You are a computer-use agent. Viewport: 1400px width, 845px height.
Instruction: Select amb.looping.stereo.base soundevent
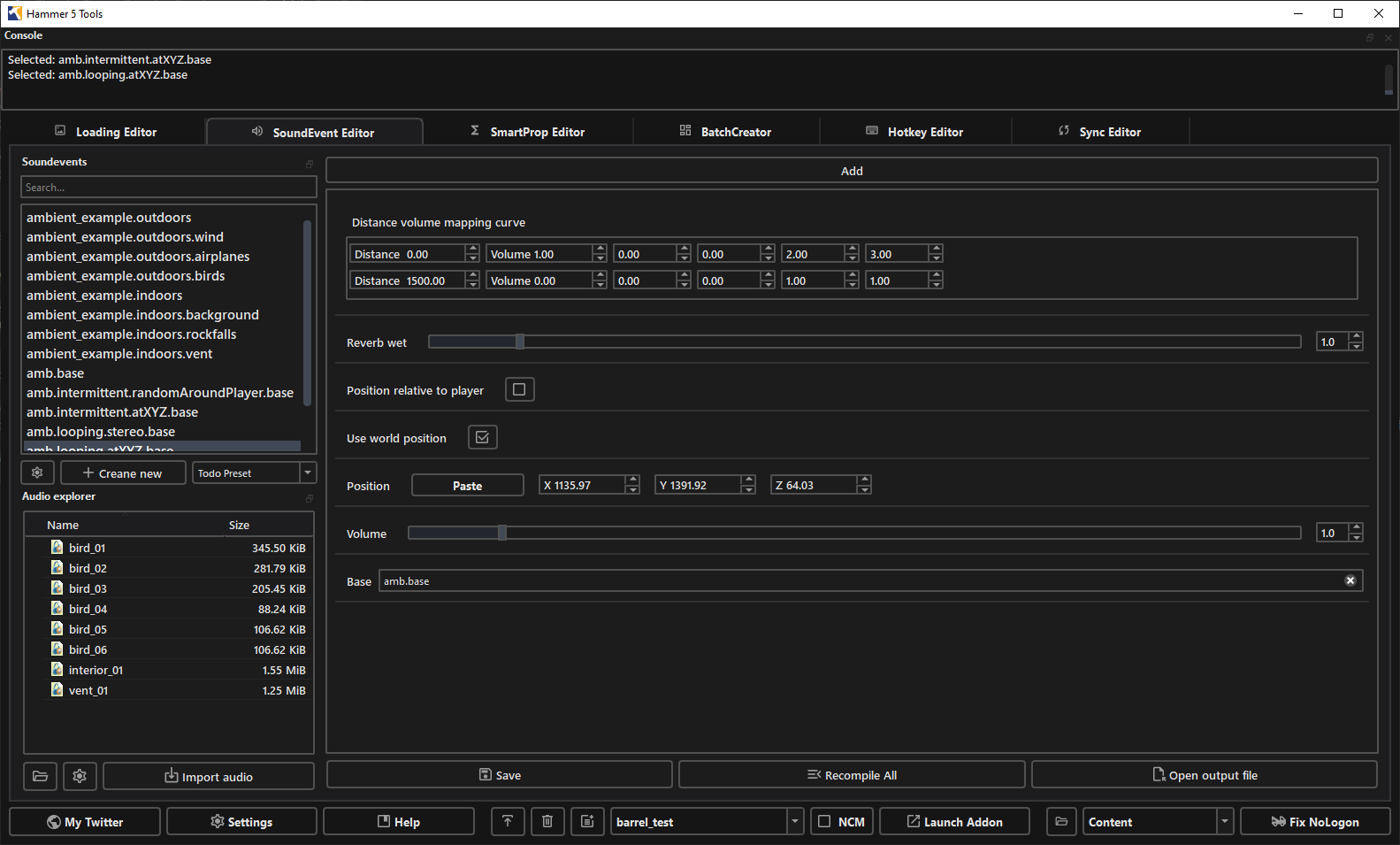(x=101, y=431)
